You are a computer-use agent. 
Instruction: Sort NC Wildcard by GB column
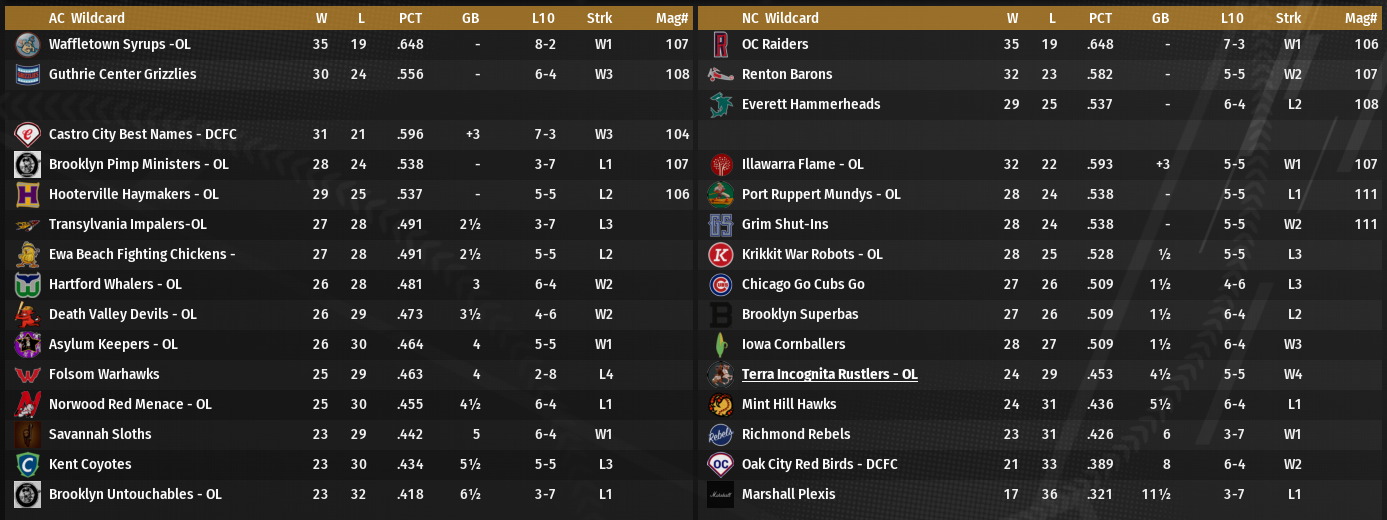pyautogui.click(x=1160, y=18)
